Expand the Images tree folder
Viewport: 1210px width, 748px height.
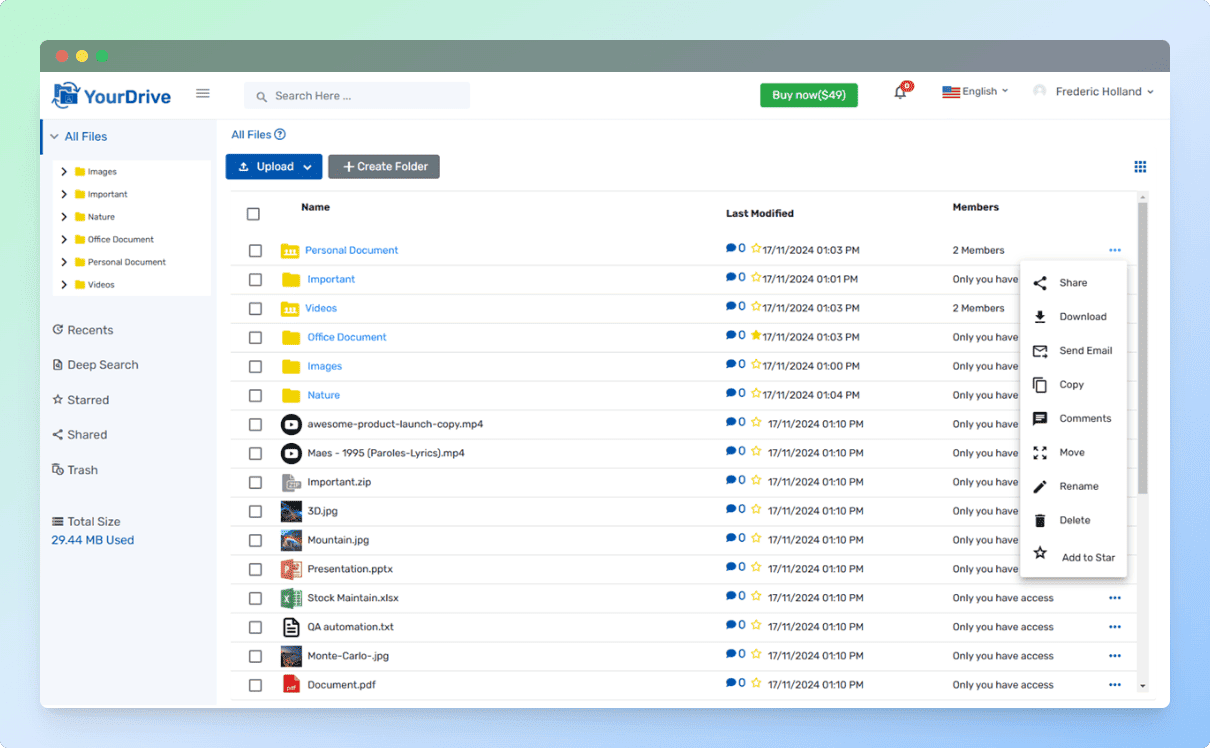coord(64,172)
